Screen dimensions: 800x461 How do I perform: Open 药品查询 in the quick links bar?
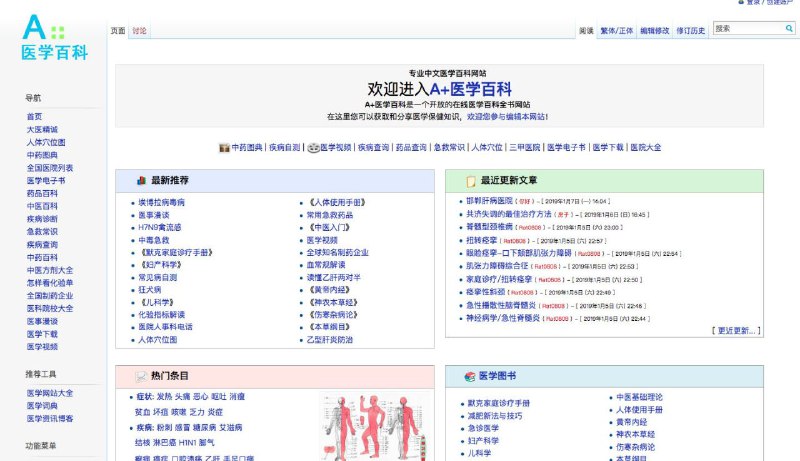(x=411, y=147)
